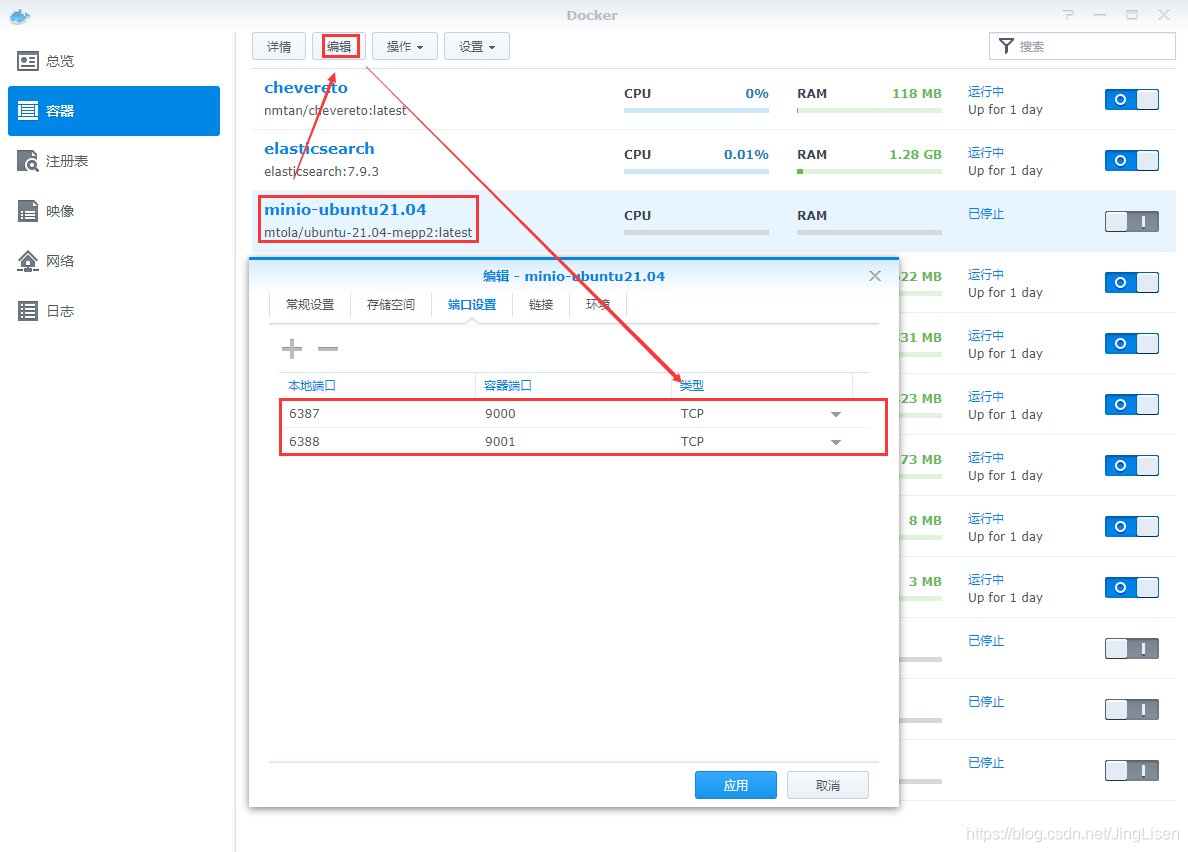The width and height of the screenshot is (1188, 852).
Task: Click local port cell 6388
Action: pyautogui.click(x=377, y=442)
